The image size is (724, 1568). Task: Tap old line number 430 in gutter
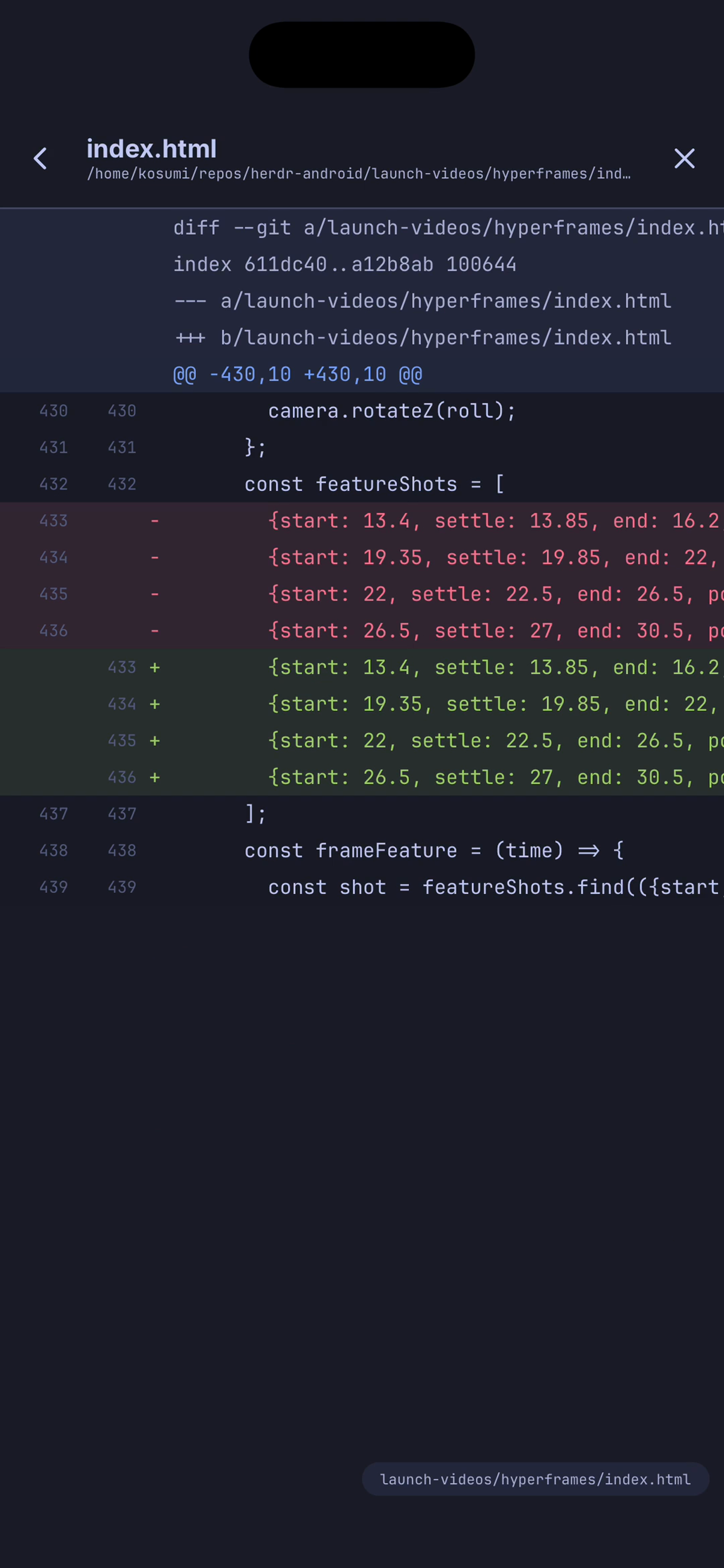pos(54,411)
